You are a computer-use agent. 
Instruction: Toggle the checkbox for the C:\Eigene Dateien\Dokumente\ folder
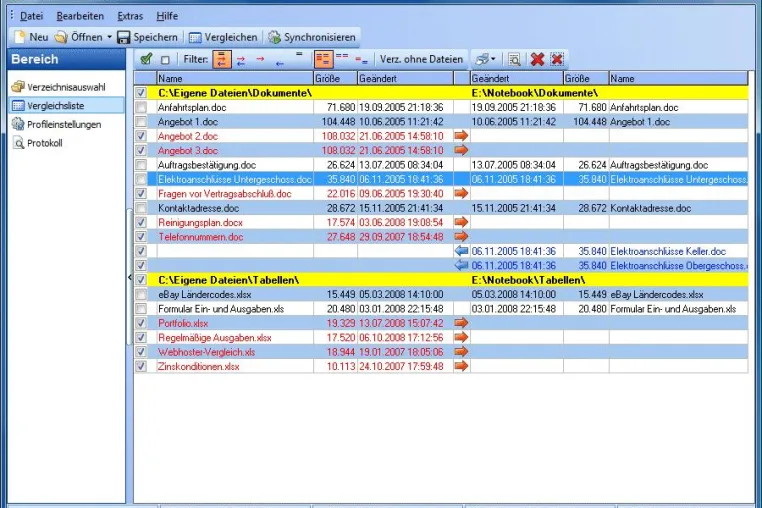141,93
